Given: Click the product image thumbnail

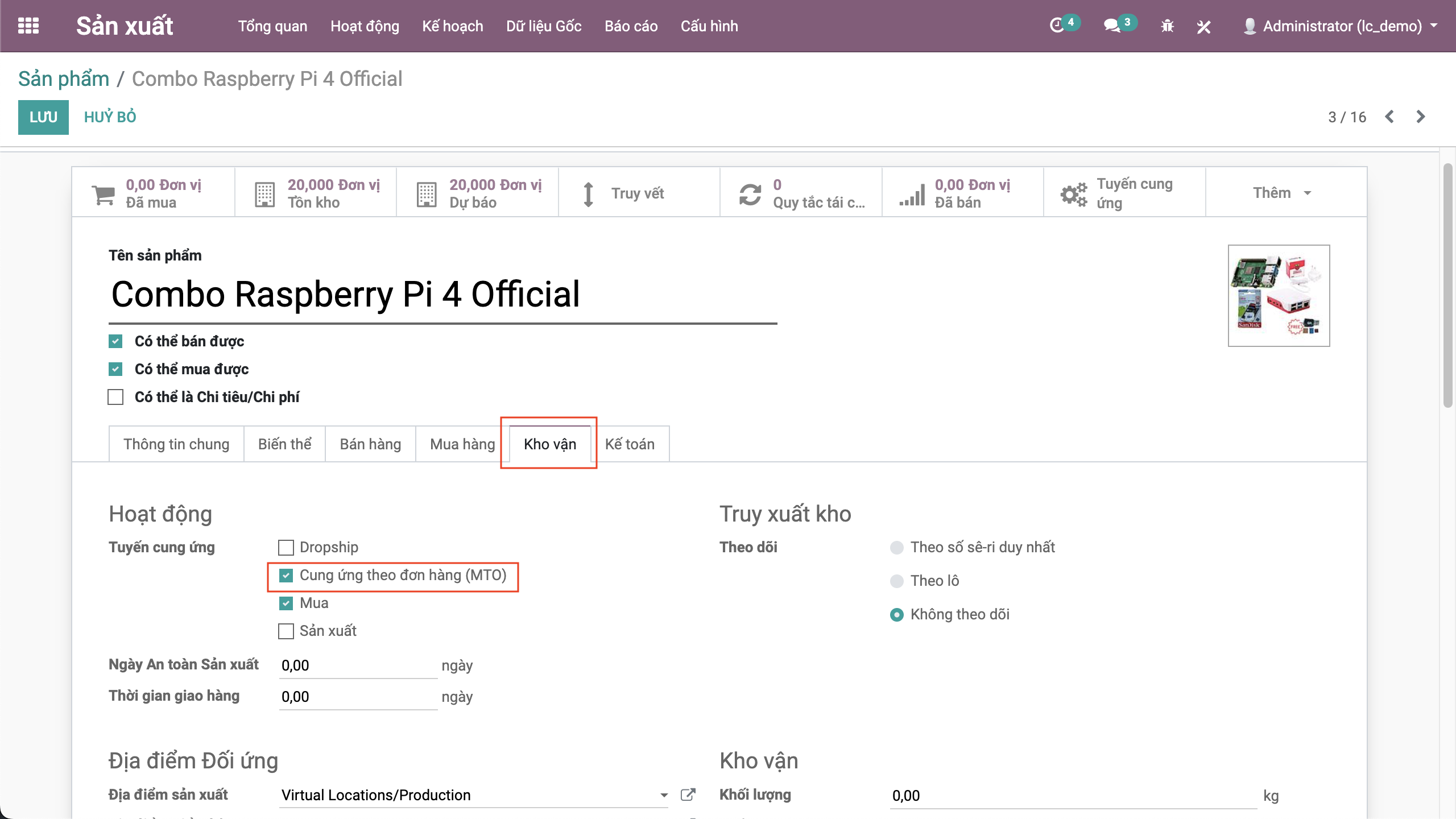Looking at the screenshot, I should click(1278, 295).
